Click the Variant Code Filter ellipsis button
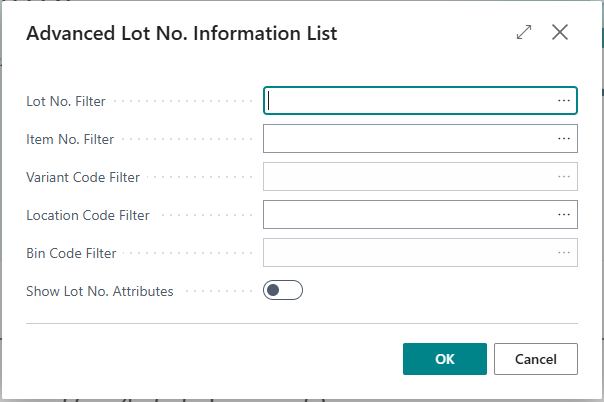This screenshot has height=402, width=604. pyautogui.click(x=564, y=177)
